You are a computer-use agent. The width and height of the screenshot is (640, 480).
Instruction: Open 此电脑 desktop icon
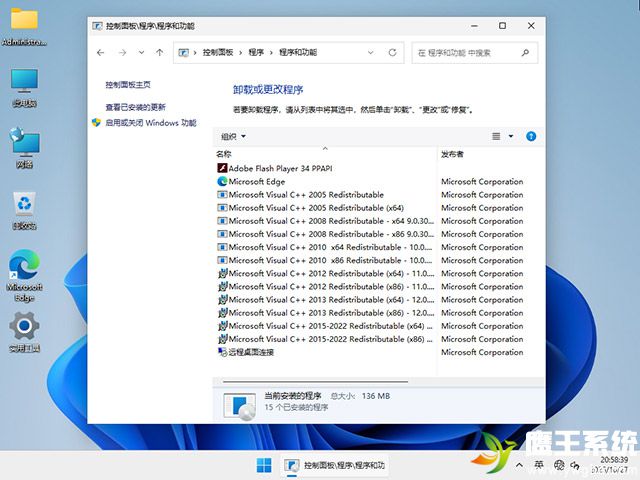tap(24, 87)
